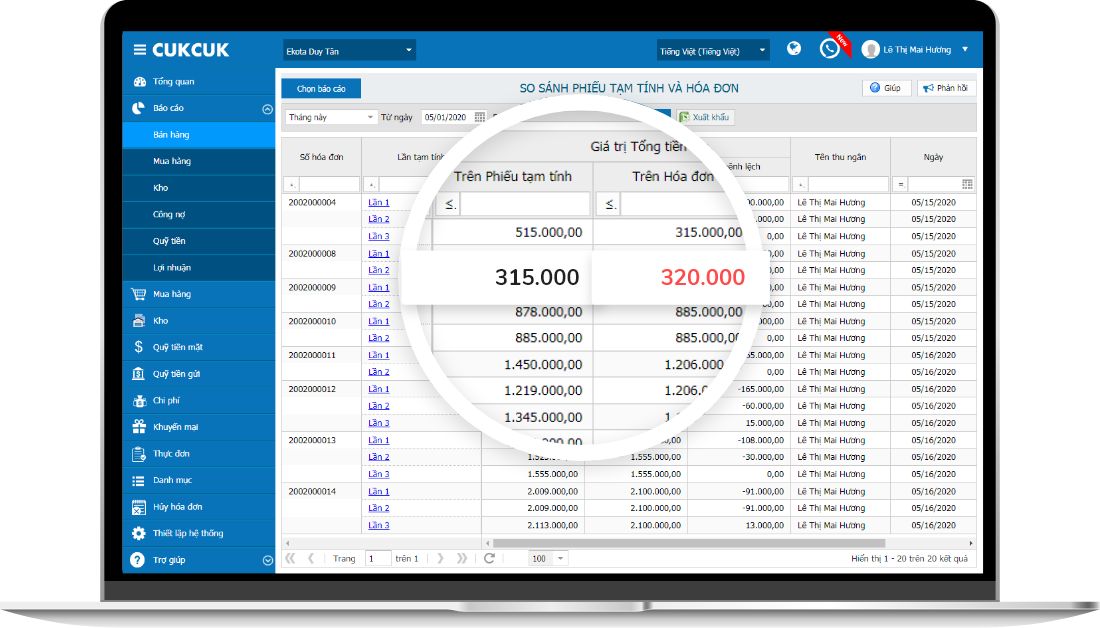Click the horizontal scrollbar below the table
The height and width of the screenshot is (628, 1100).
[689, 543]
